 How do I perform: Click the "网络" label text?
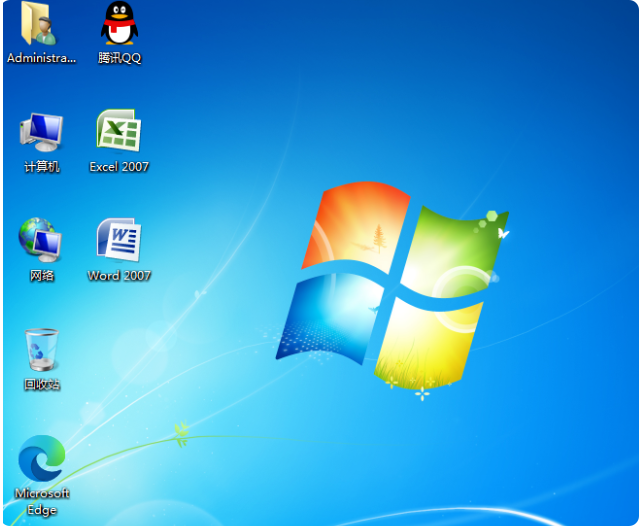tap(41, 276)
